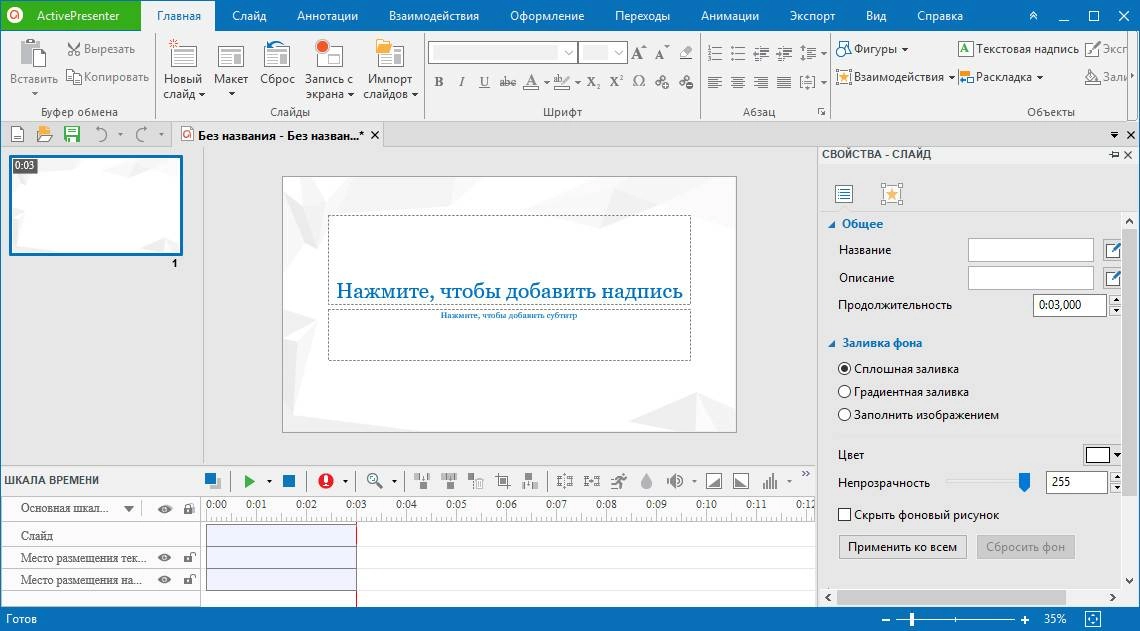Open color picker dropdown arrow
The height and width of the screenshot is (631, 1140).
pos(1117,455)
